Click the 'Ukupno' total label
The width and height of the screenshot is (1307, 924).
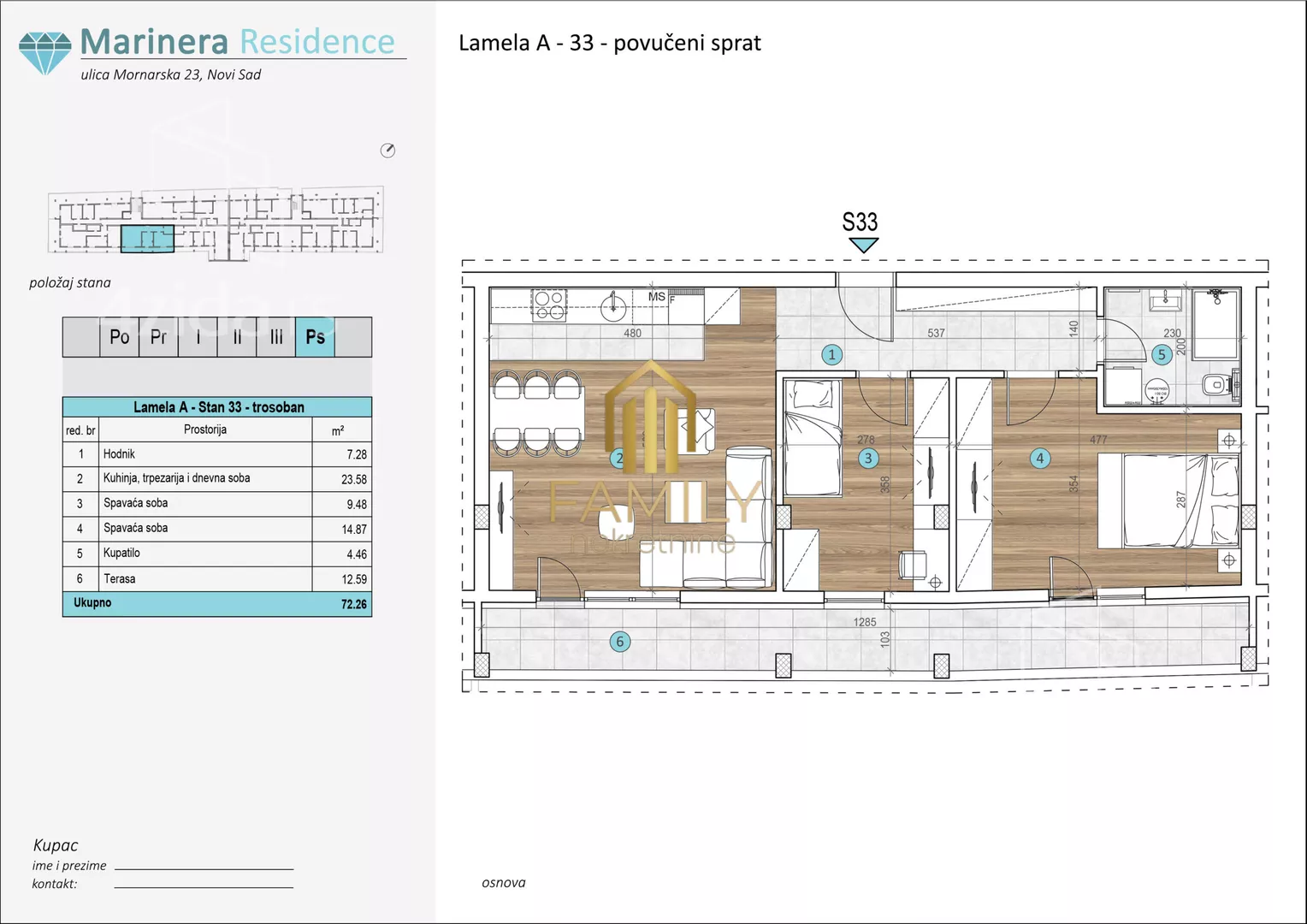[92, 602]
